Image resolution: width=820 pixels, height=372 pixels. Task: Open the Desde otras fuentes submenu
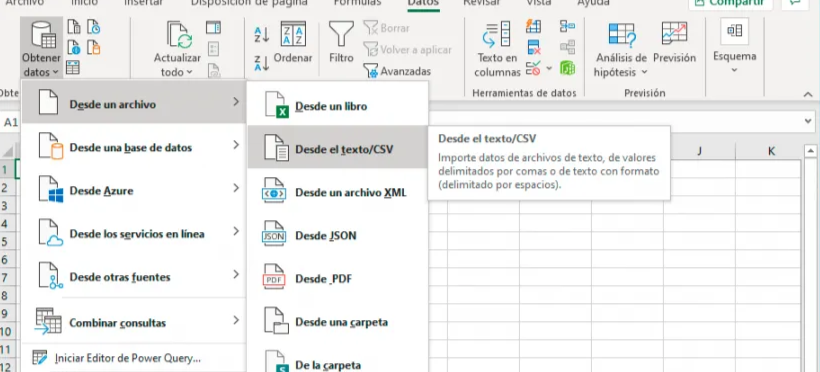pos(134,276)
